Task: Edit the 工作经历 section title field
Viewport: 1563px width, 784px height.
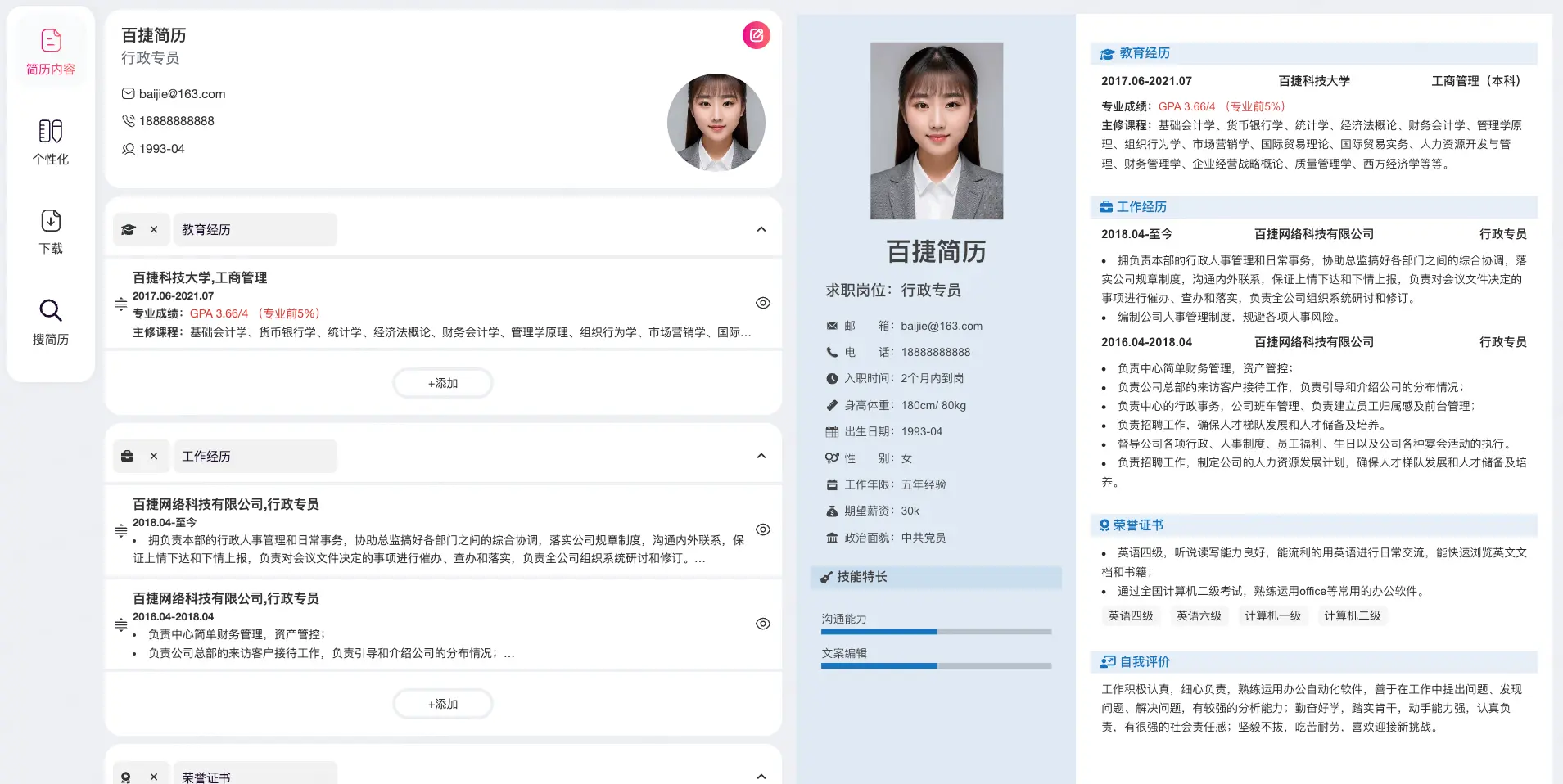Action: (255, 457)
